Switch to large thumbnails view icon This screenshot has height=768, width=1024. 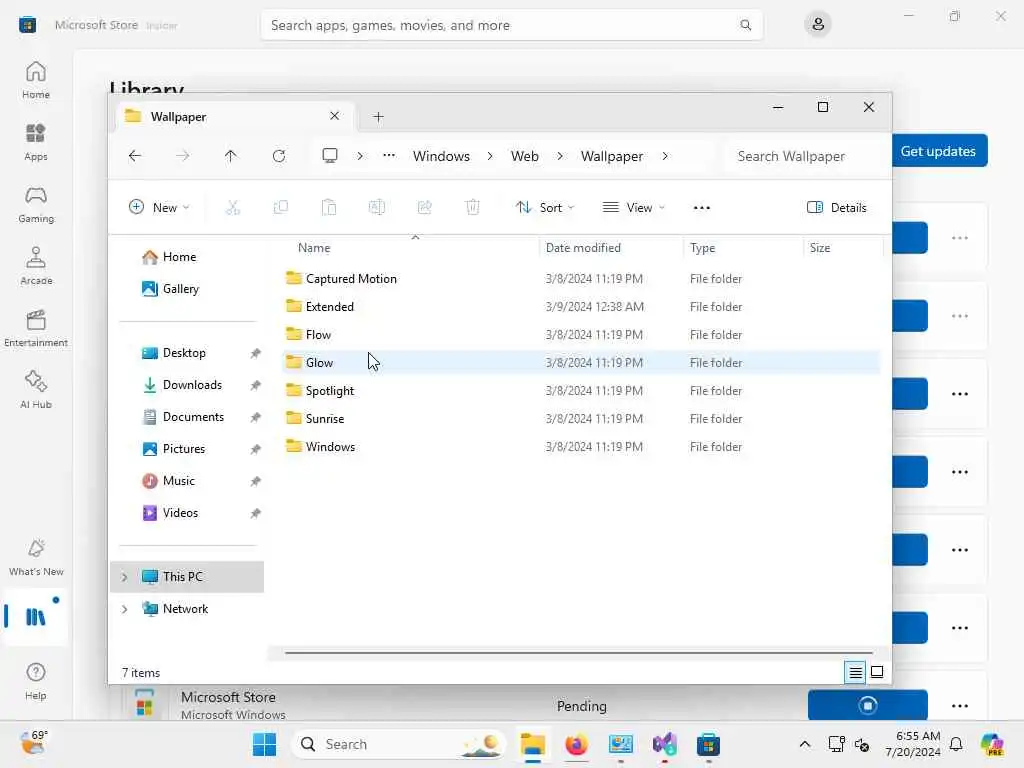point(877,672)
